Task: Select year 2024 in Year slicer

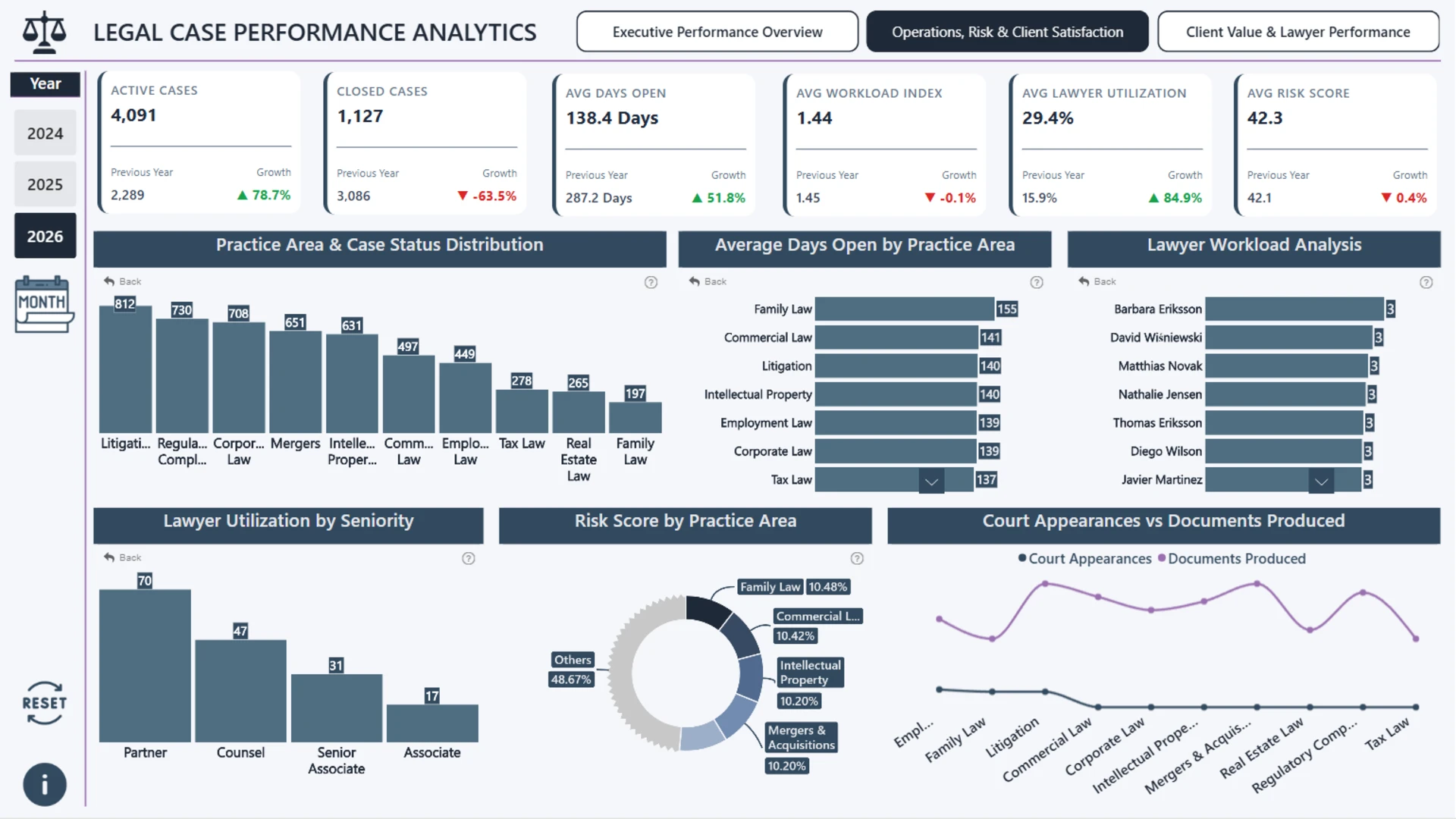Action: pos(45,133)
